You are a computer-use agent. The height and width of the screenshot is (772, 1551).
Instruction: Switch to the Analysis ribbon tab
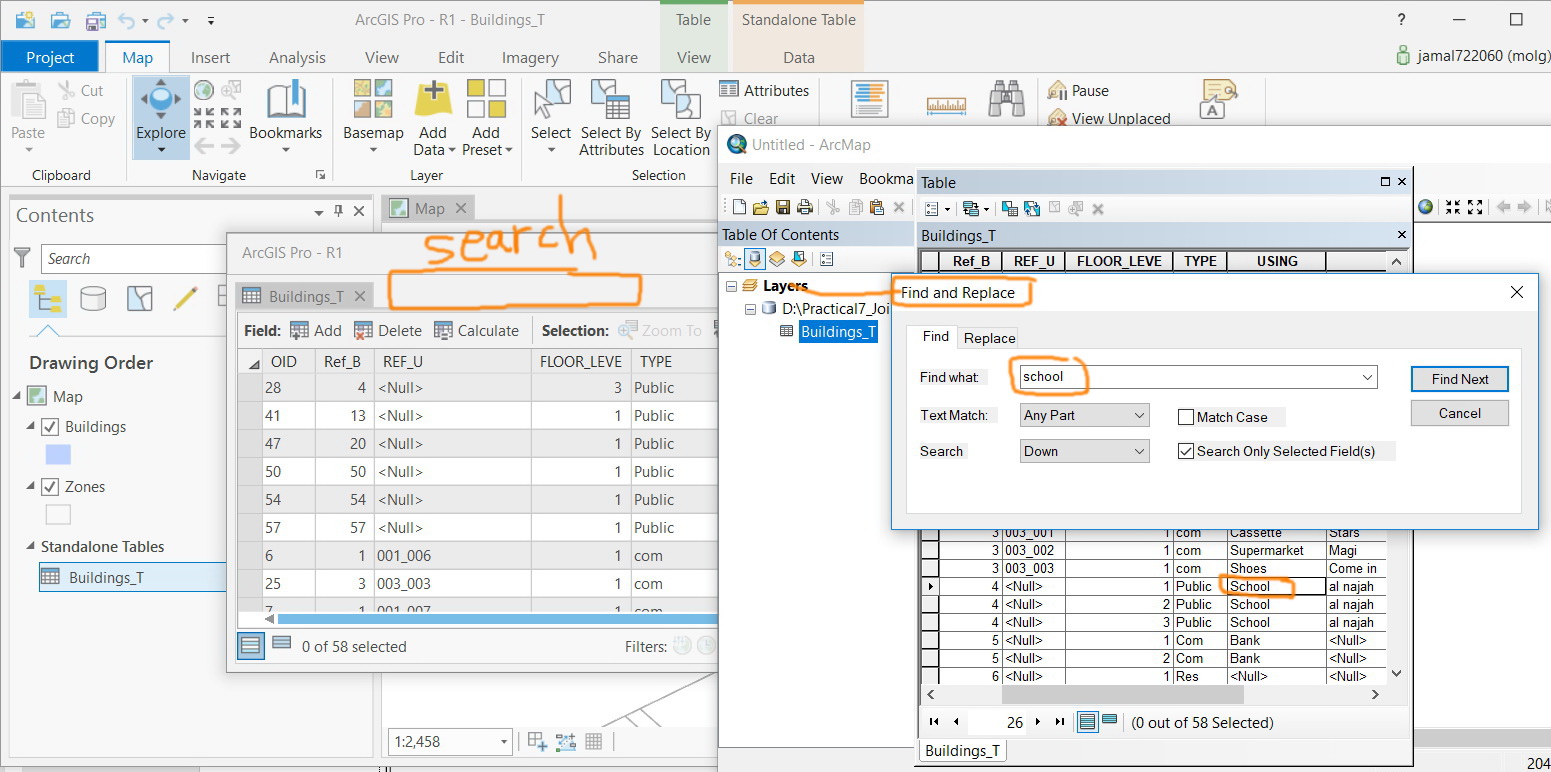[x=297, y=57]
